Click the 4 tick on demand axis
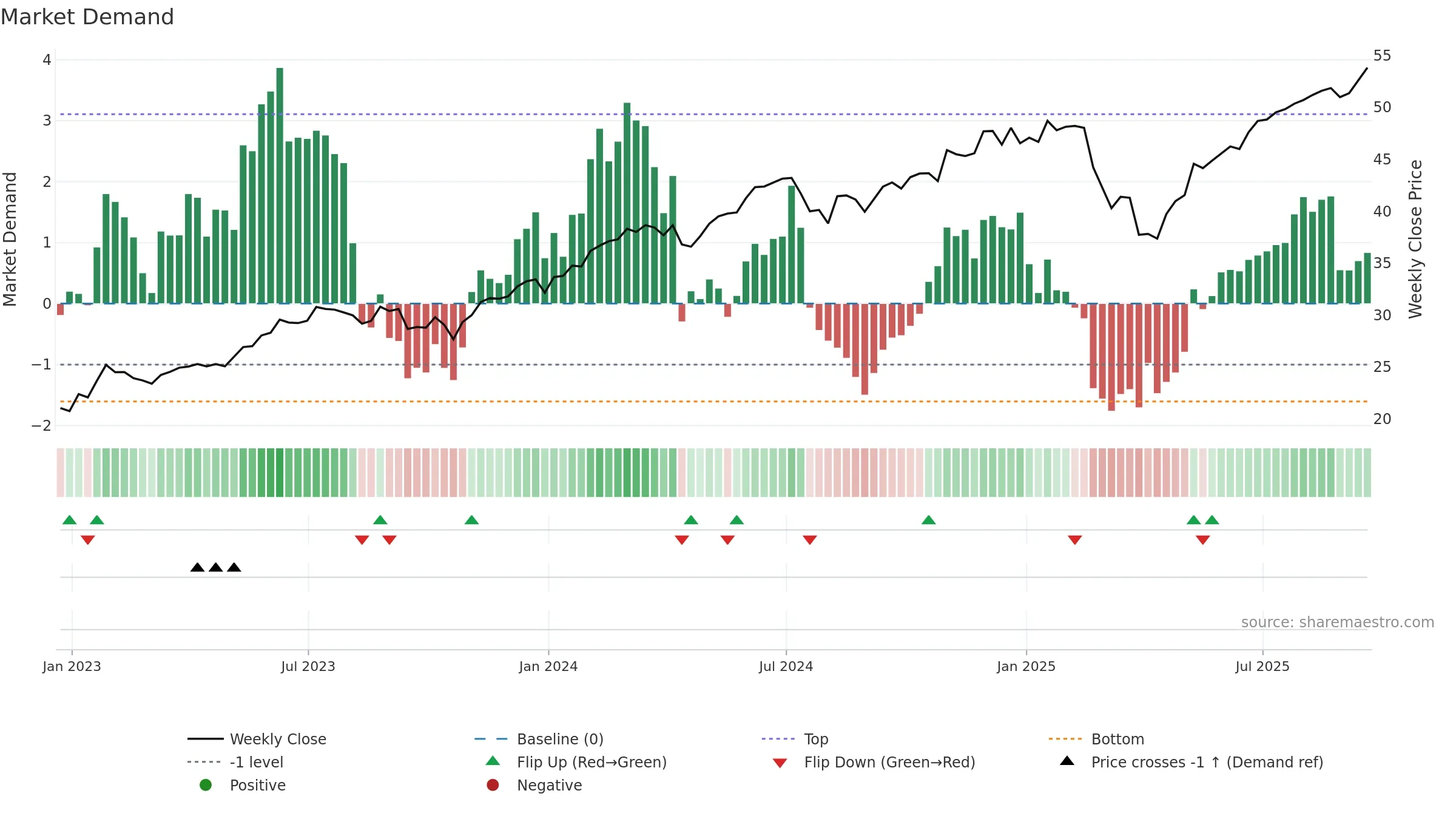The width and height of the screenshot is (1456, 819). tap(47, 60)
